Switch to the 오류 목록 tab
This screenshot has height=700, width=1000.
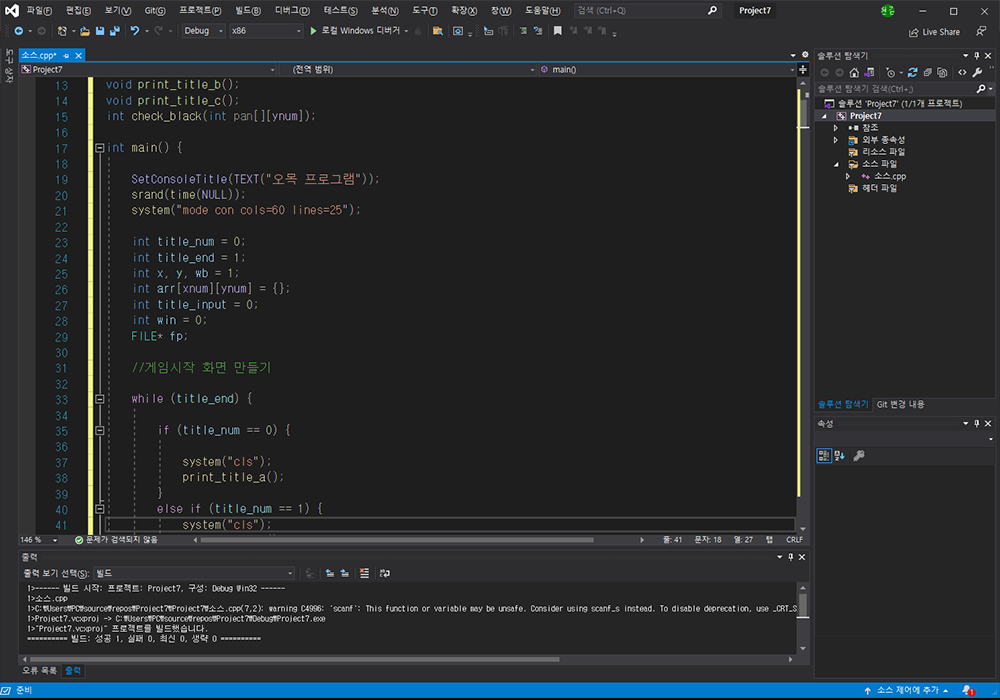pos(40,671)
